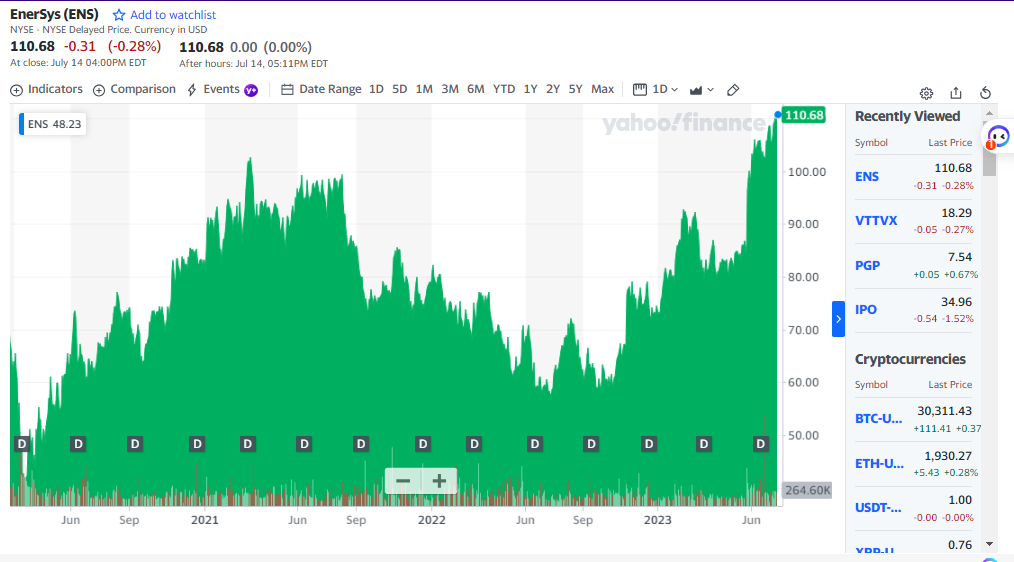Click the dividend marker near Sep 2020
The image size is (1014, 562).
[x=135, y=444]
